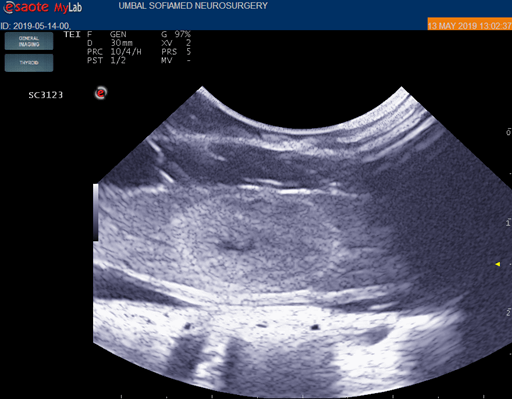Click the PRC 10/4/H parameter
512x399 pixels.
(x=114, y=52)
